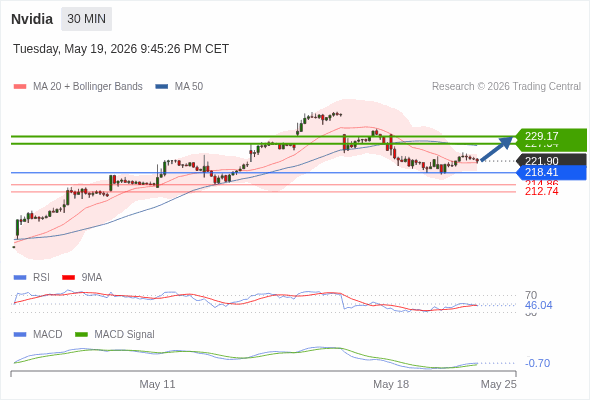The height and width of the screenshot is (400, 590).
Task: Click the blue MACD legend swatch
Action: point(20,335)
